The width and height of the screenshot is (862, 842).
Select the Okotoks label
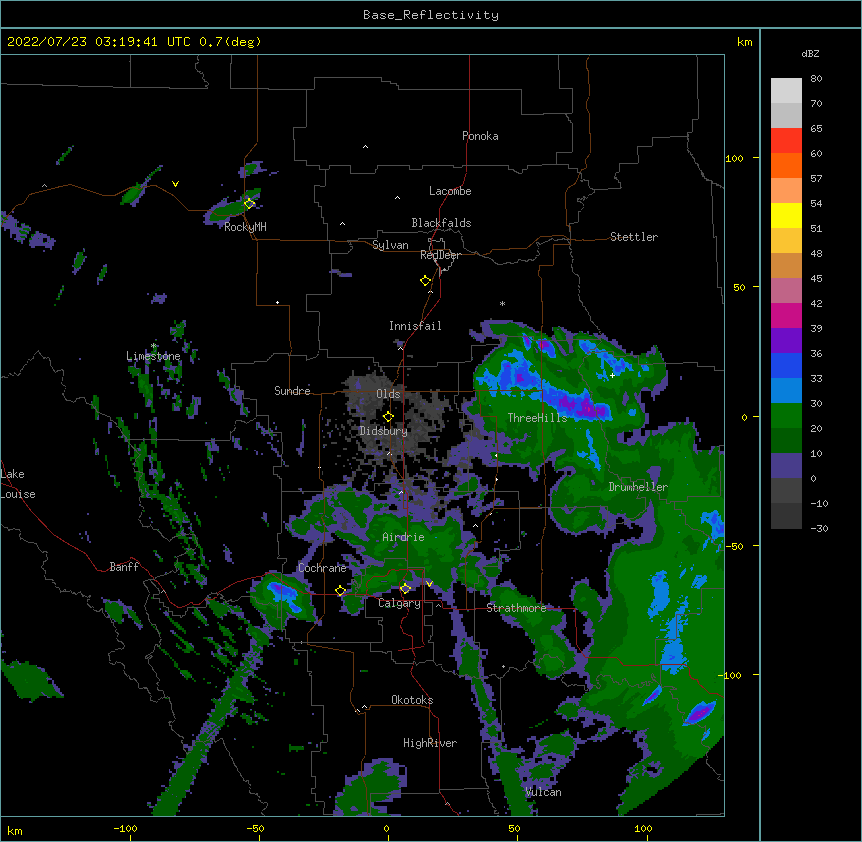pos(412,700)
